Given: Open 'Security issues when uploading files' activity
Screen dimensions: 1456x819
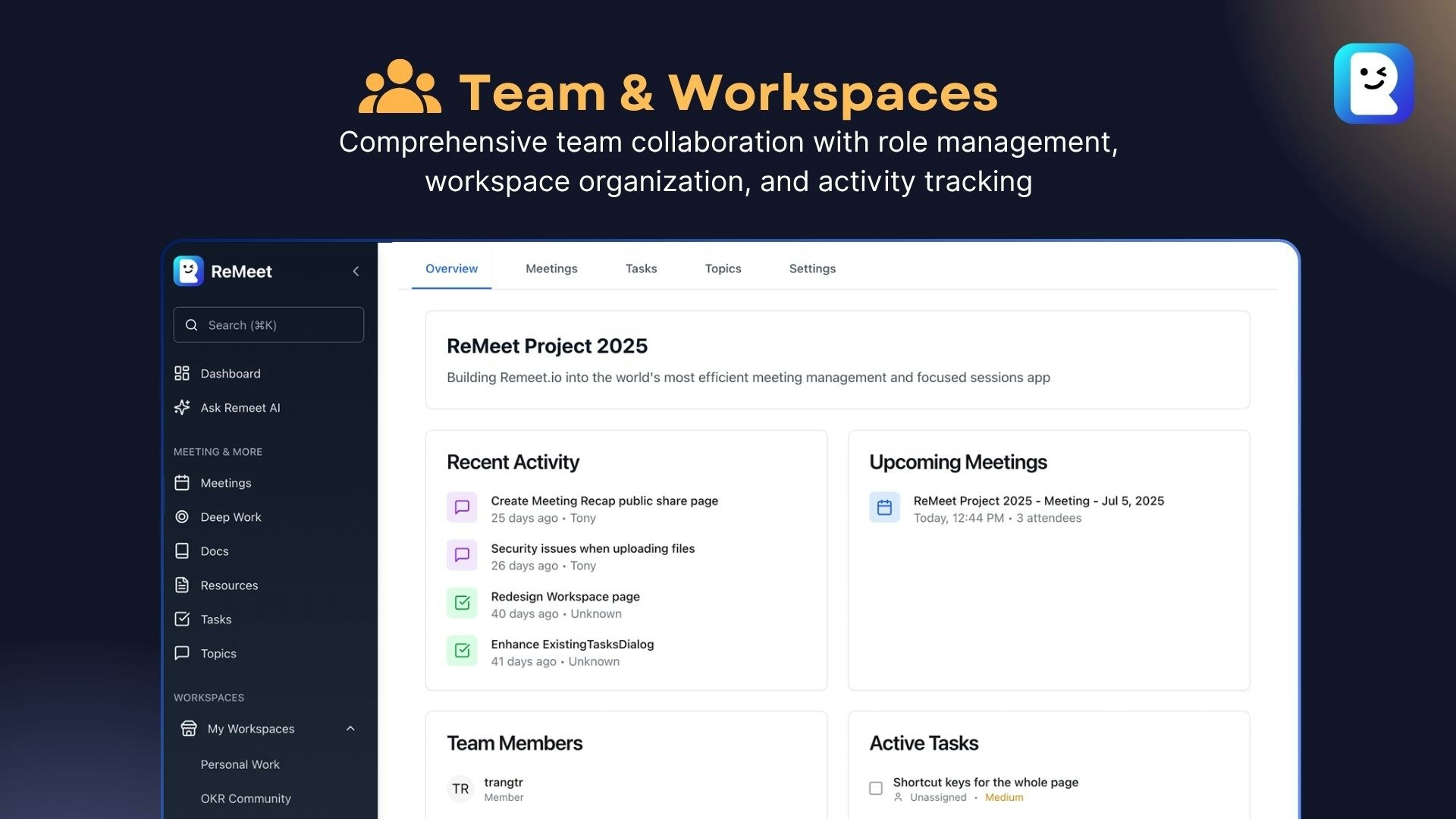Looking at the screenshot, I should point(592,549).
